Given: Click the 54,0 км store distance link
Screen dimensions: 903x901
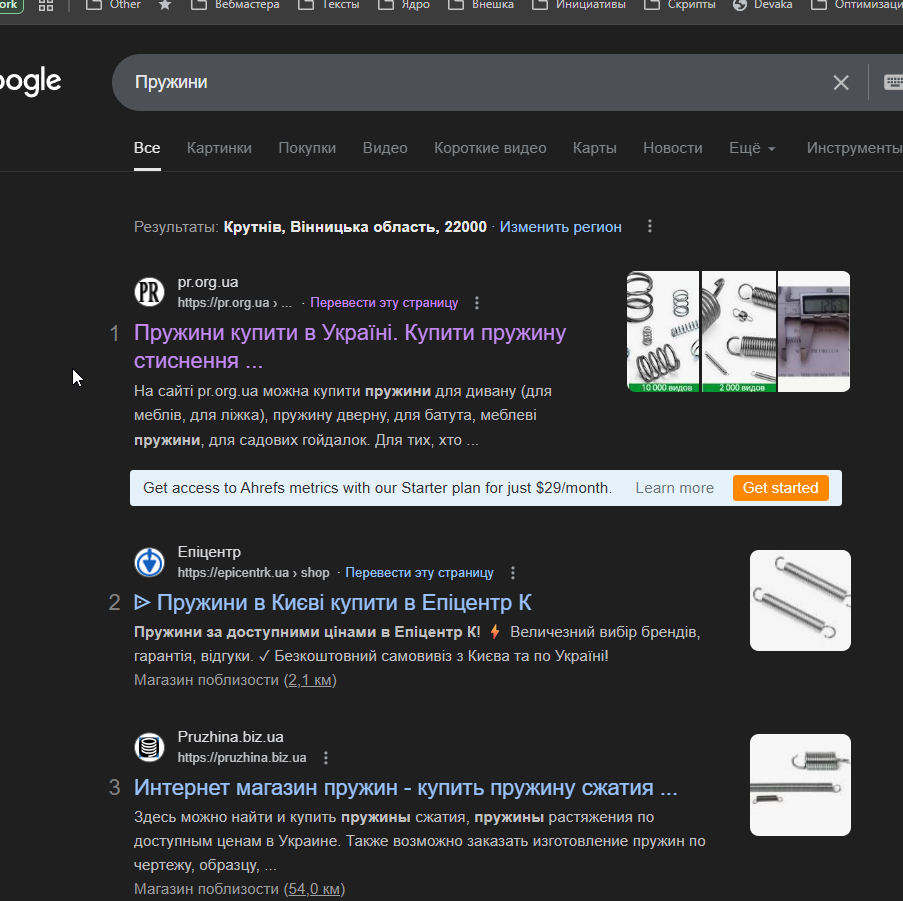Looking at the screenshot, I should pos(314,889).
